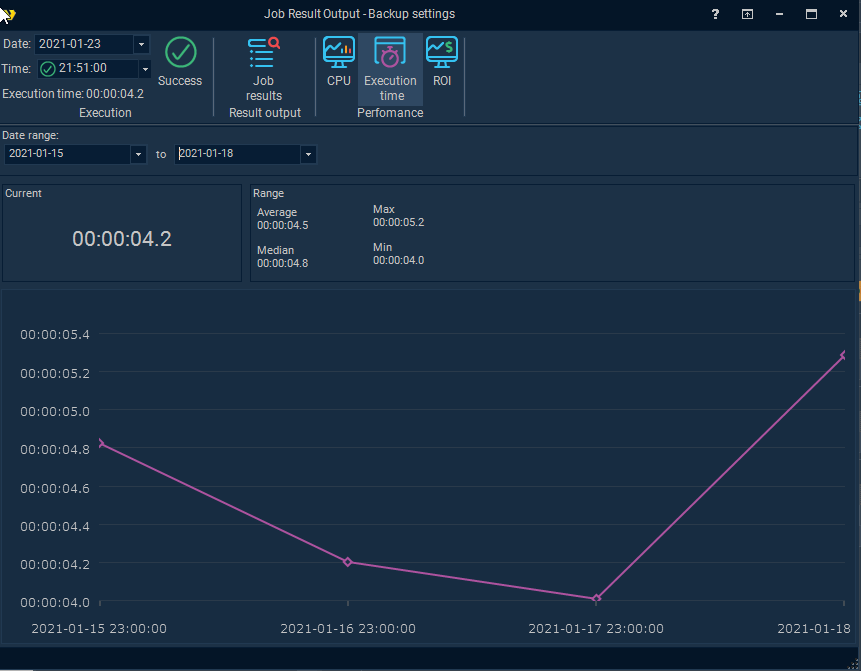Switch to the CPU performance chart
The height and width of the screenshot is (671, 861).
(x=339, y=62)
